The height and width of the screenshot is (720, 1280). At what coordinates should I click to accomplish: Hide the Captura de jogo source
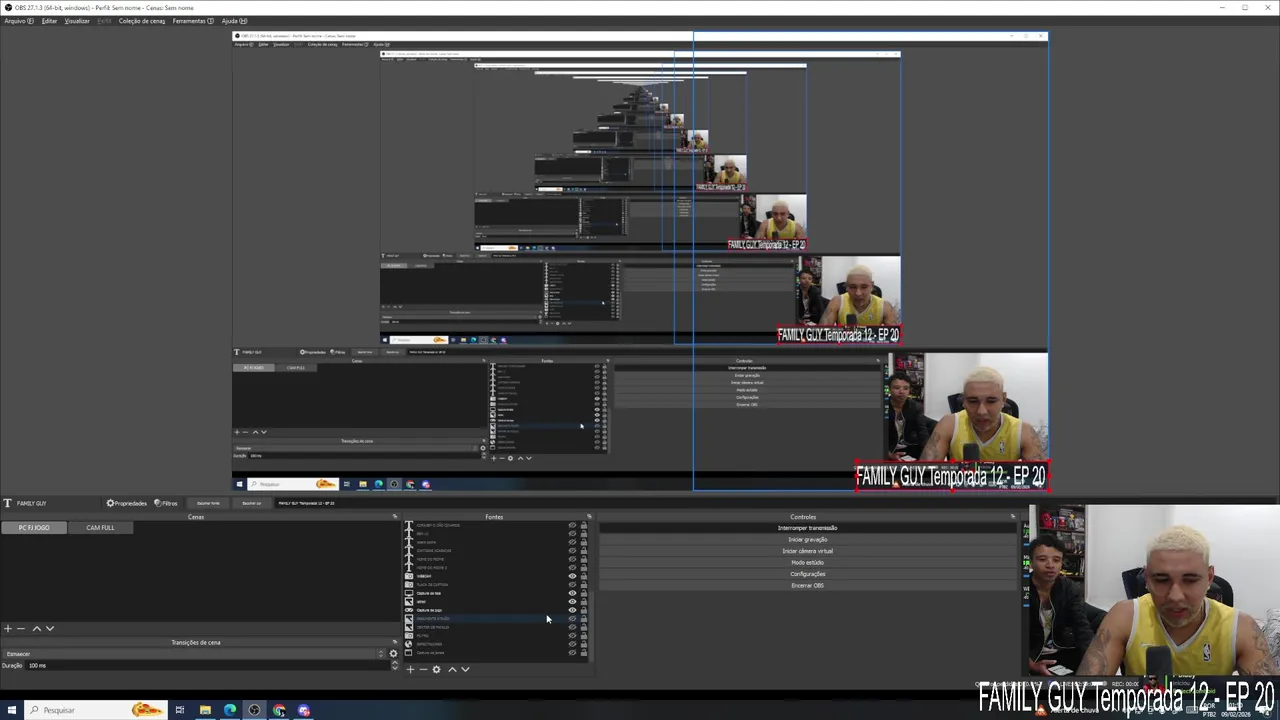(x=572, y=610)
